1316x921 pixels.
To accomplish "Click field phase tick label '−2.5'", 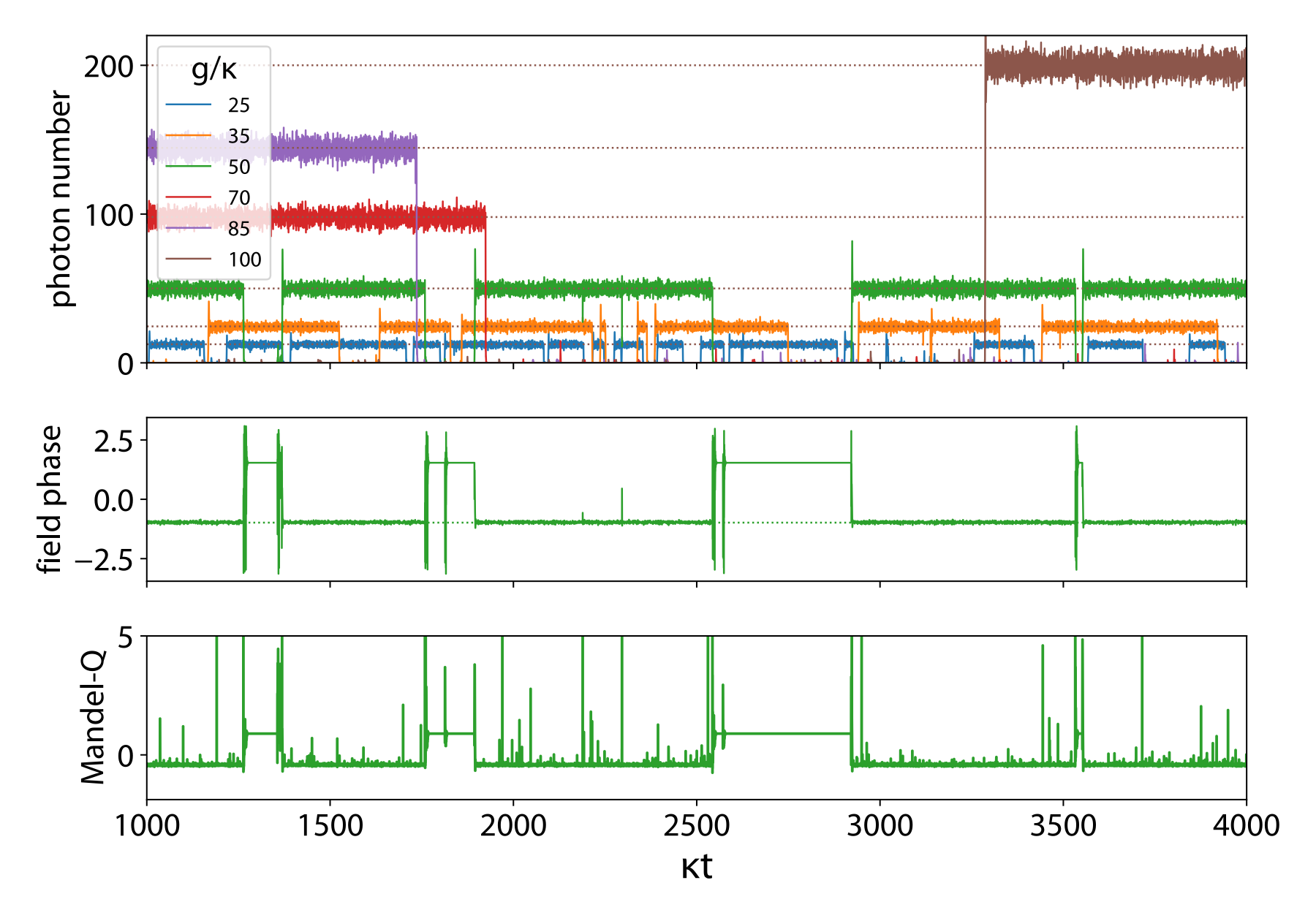I will 105,560.
